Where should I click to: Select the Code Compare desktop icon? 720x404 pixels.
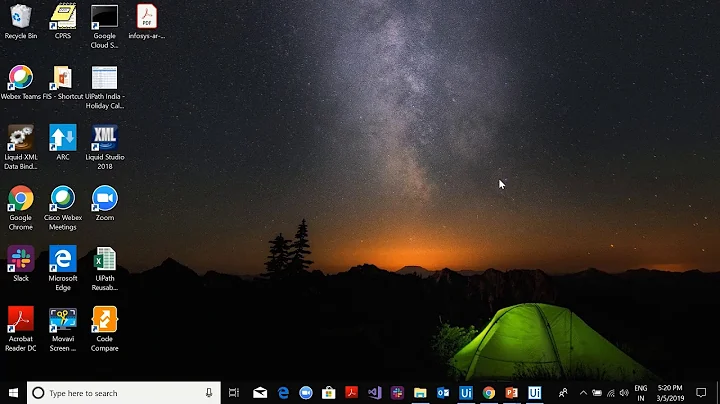click(105, 329)
